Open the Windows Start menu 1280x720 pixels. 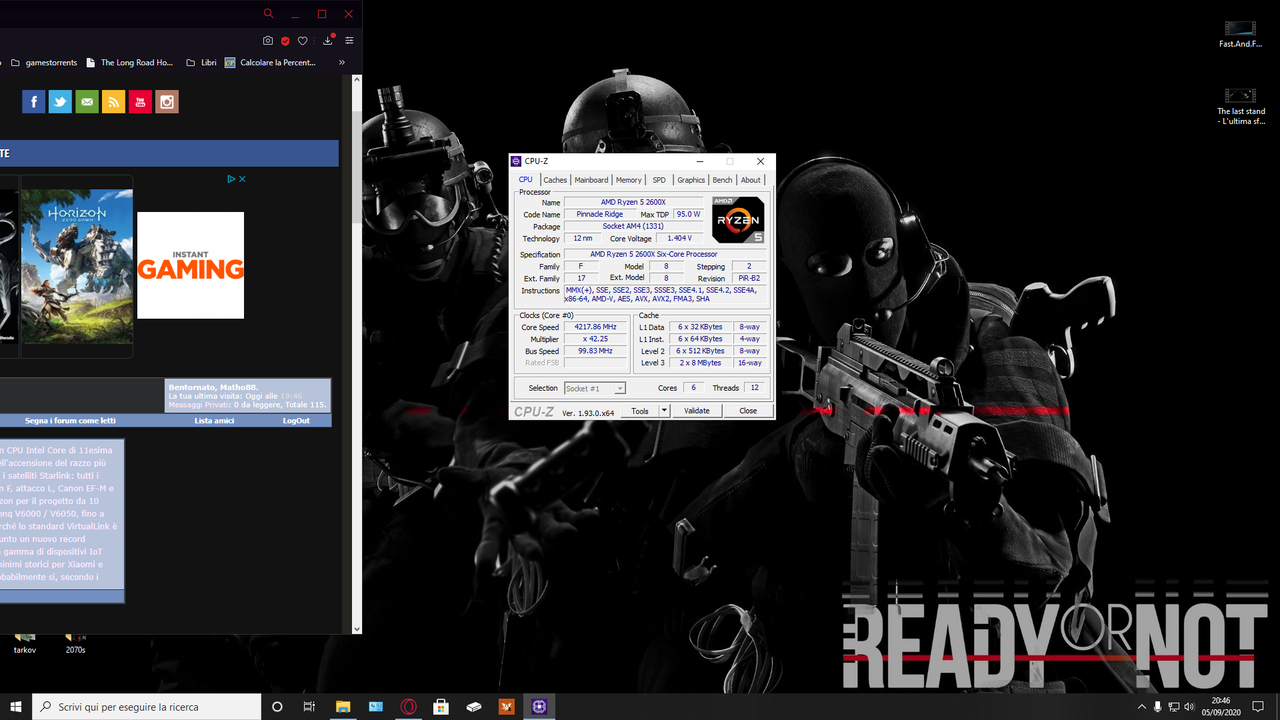(x=16, y=706)
